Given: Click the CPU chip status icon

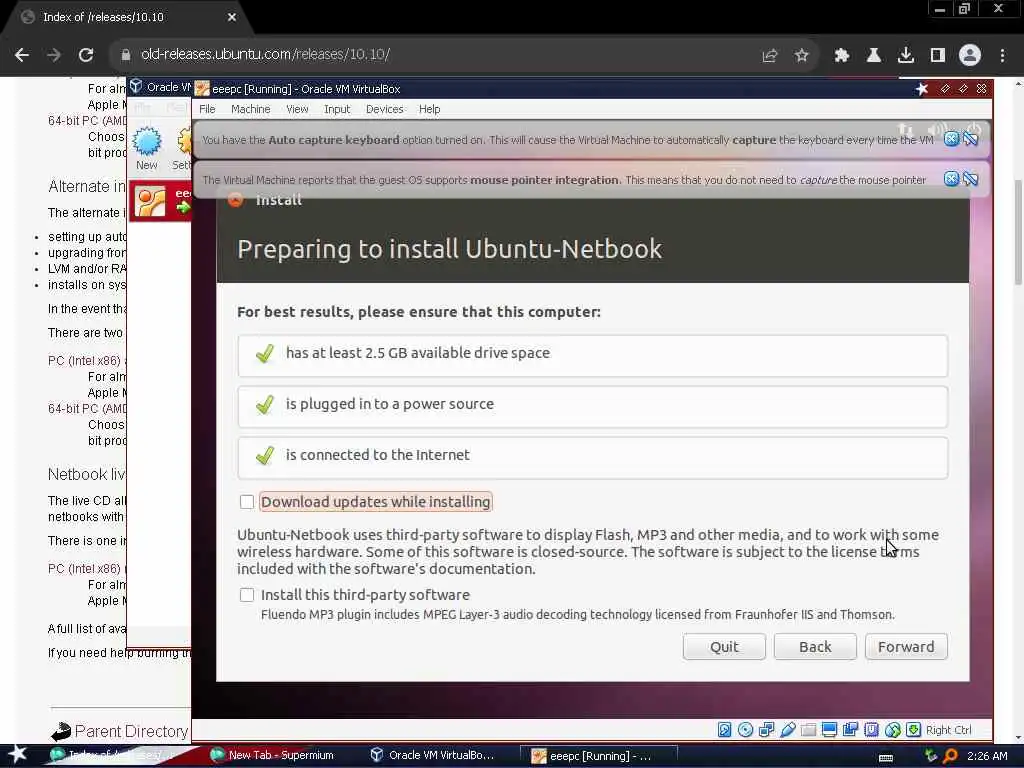Looking at the screenshot, I should 871,730.
